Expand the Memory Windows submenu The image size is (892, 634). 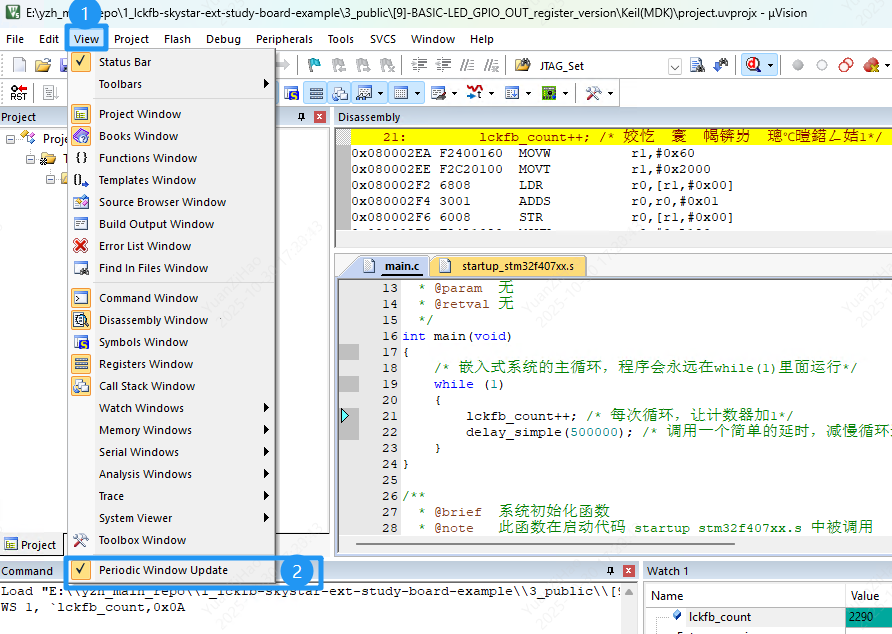click(145, 430)
